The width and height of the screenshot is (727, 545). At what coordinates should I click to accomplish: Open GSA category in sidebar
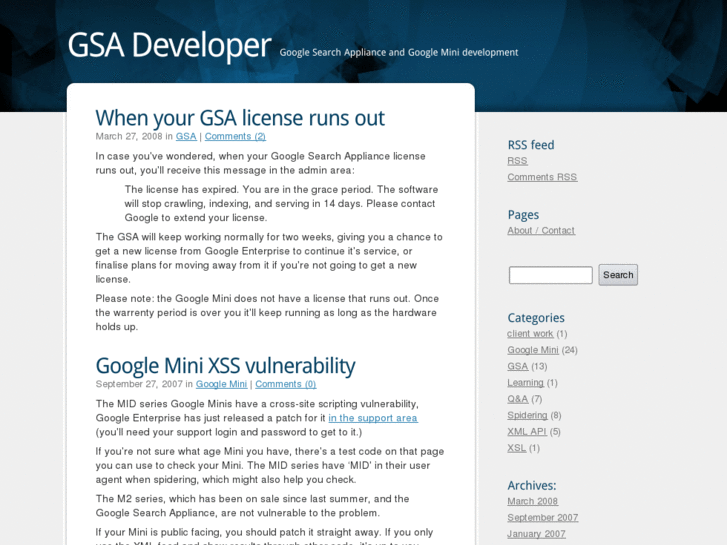pos(517,366)
